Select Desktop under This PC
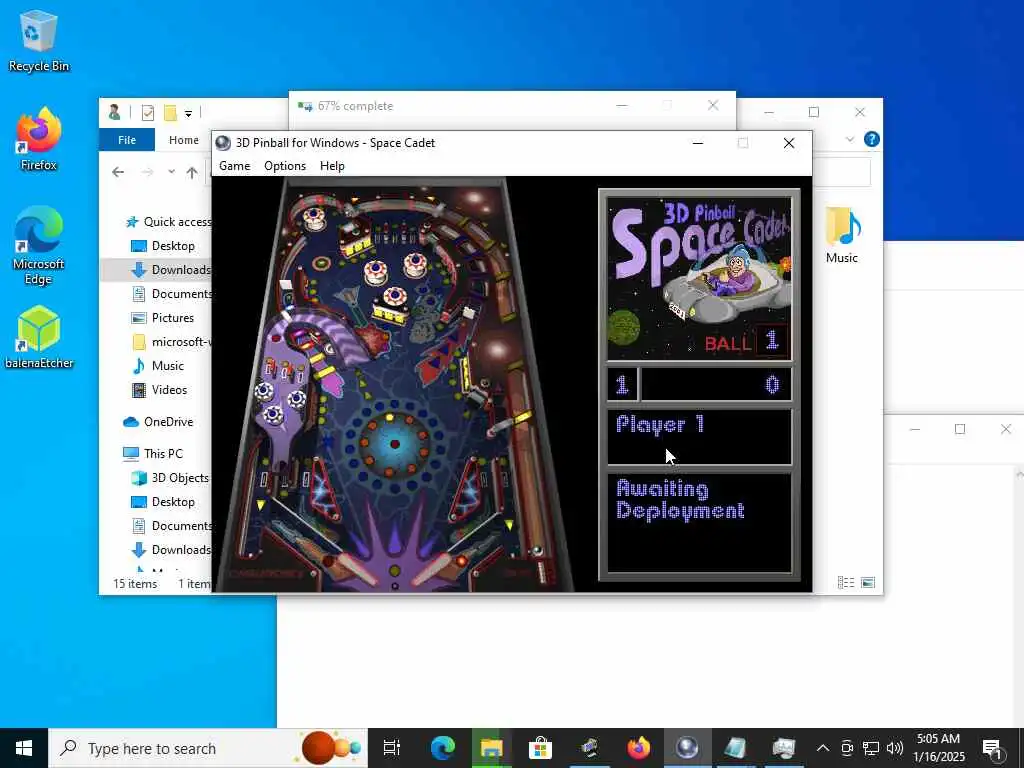 tap(163, 502)
